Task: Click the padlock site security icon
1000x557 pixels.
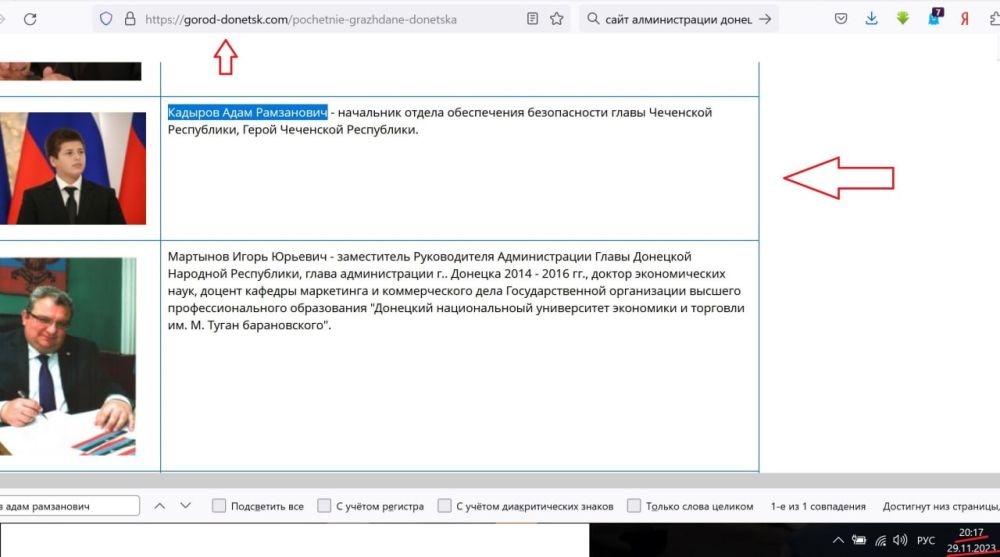Action: pyautogui.click(x=129, y=19)
